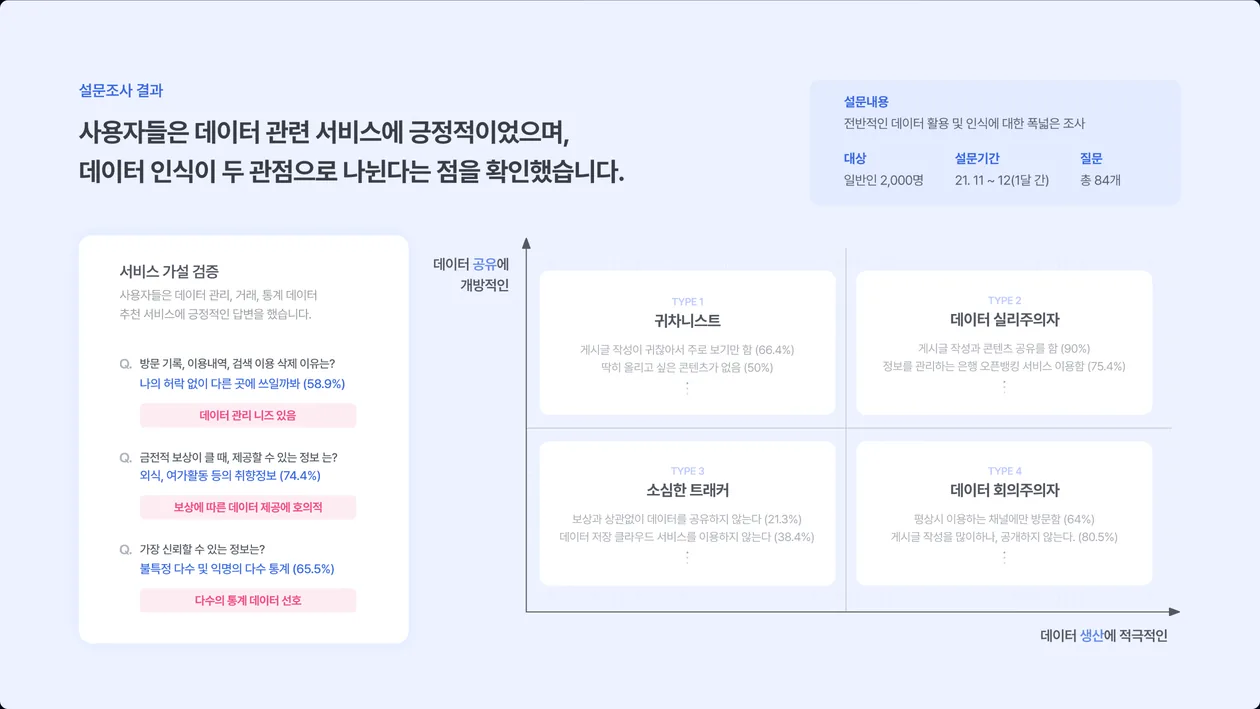This screenshot has height=709, width=1260.
Task: Click question '방문 기록, 이용내역, 검색 이용 삭제 이유는?'
Action: click(x=237, y=364)
